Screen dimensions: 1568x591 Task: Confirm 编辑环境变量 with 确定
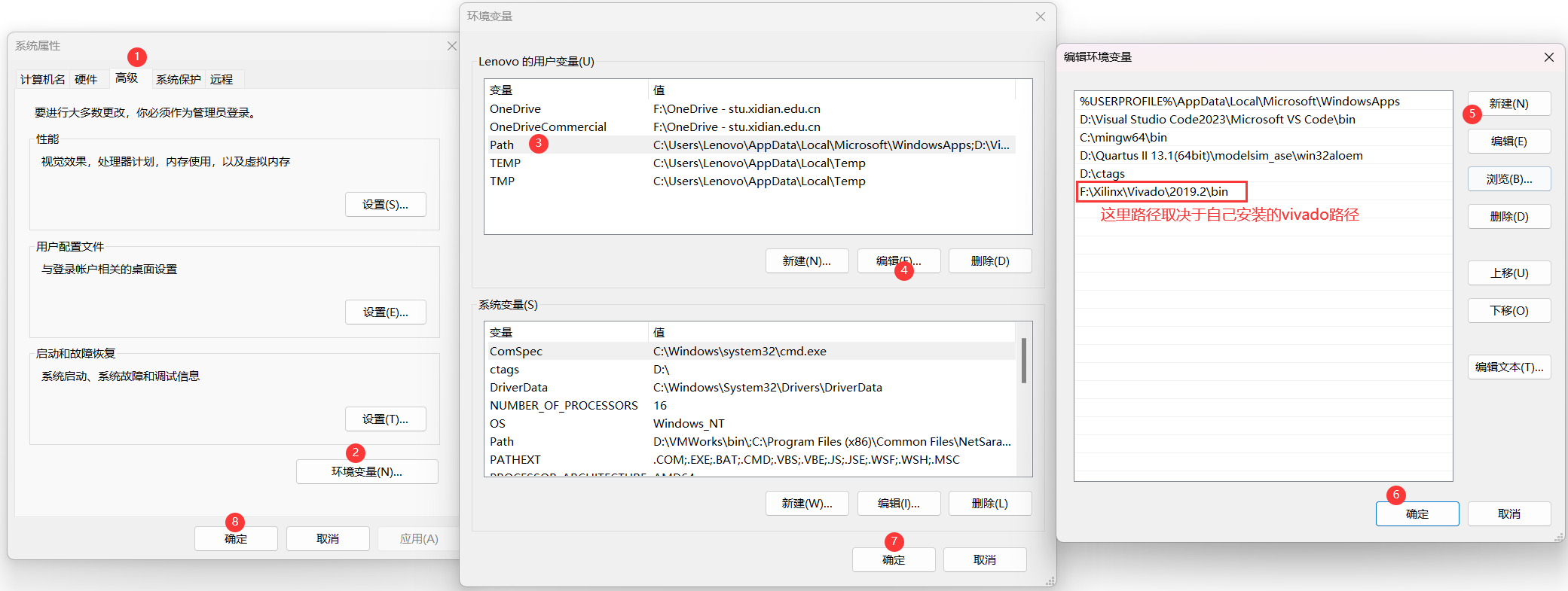pos(1417,514)
